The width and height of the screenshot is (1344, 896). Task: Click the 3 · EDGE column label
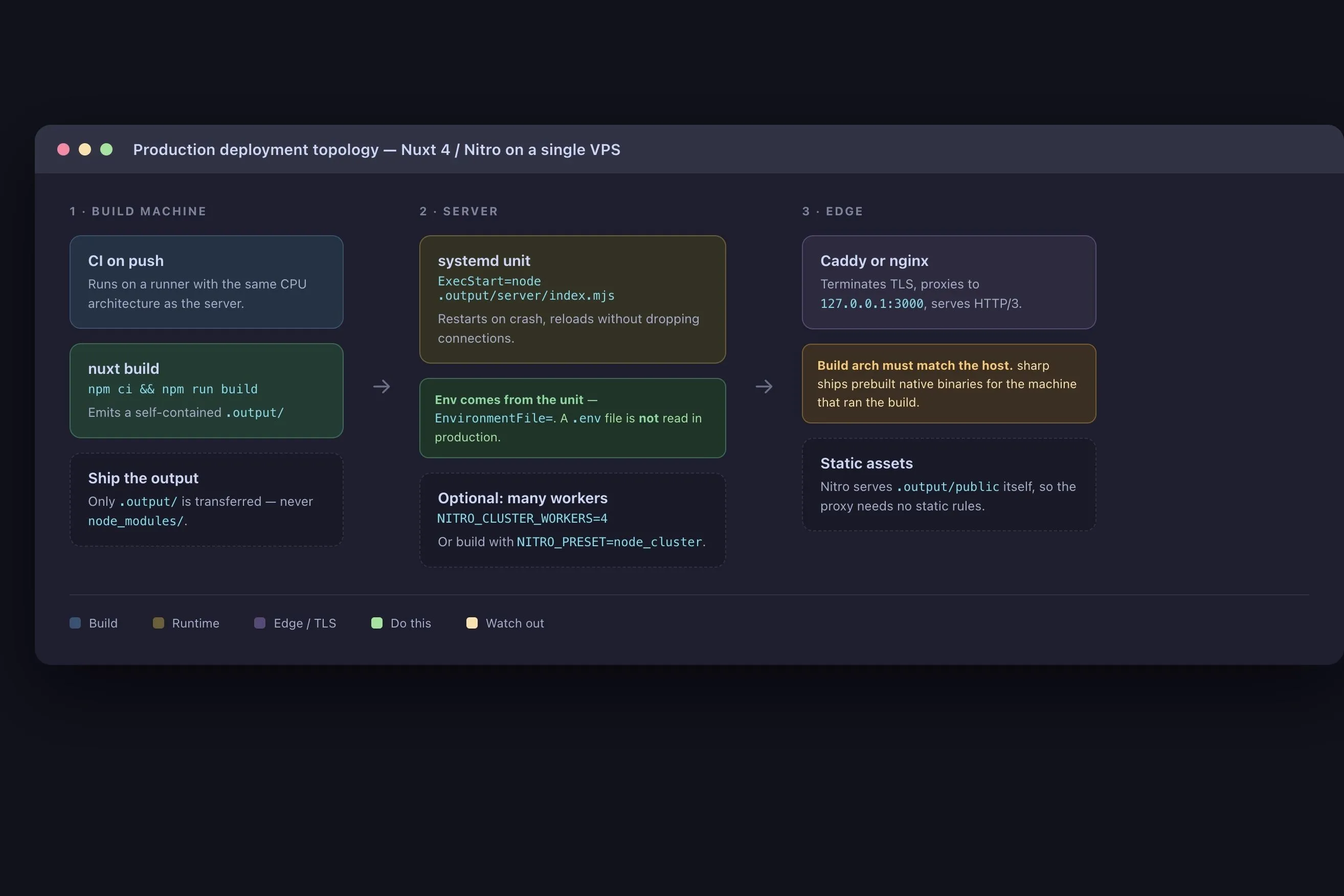tap(832, 211)
